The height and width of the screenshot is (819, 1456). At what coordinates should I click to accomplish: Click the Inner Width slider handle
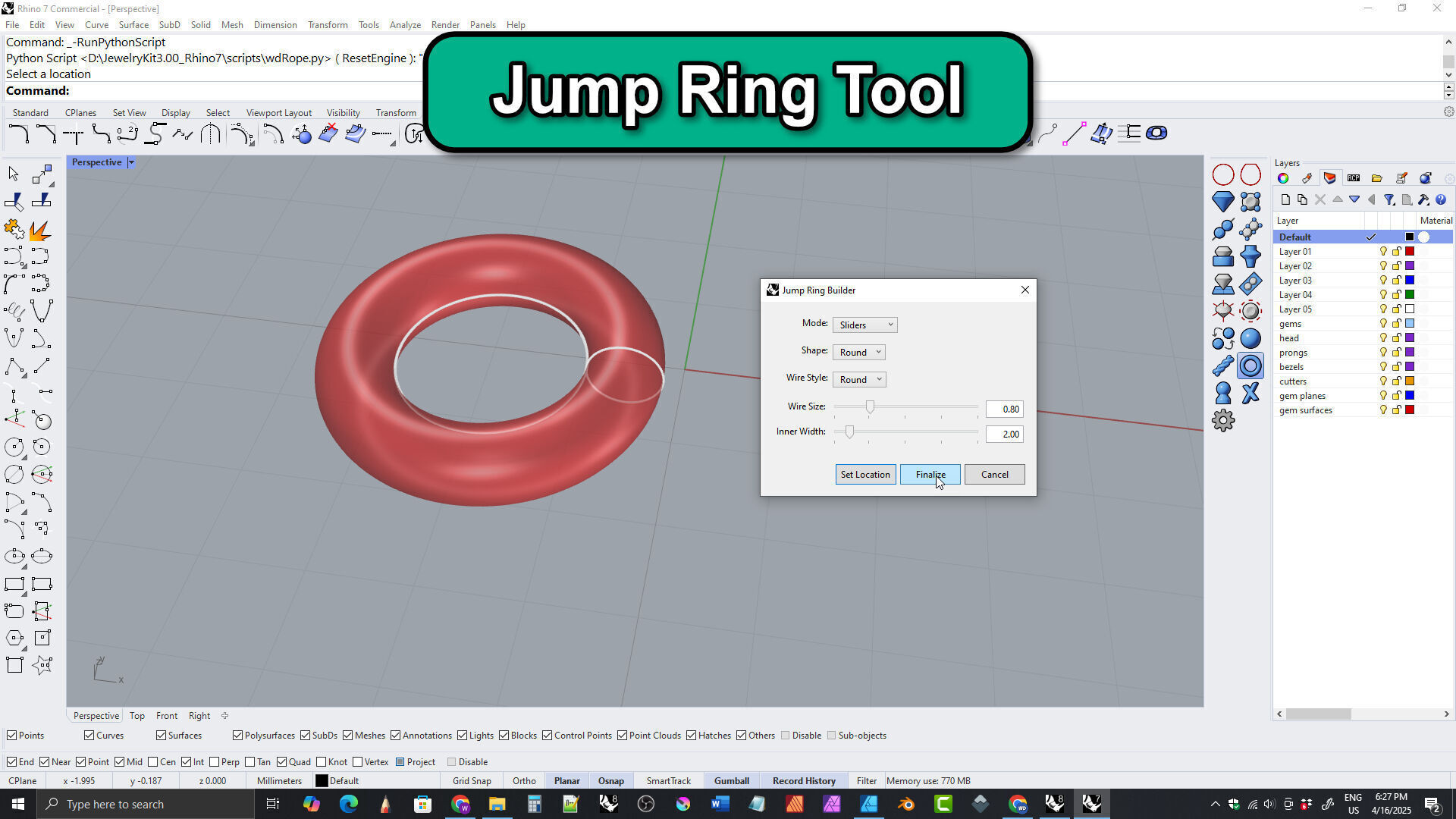click(849, 431)
